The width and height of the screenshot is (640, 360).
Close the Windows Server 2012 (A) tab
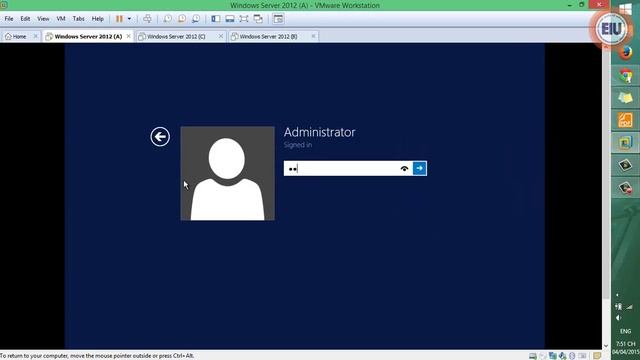pyautogui.click(x=129, y=36)
